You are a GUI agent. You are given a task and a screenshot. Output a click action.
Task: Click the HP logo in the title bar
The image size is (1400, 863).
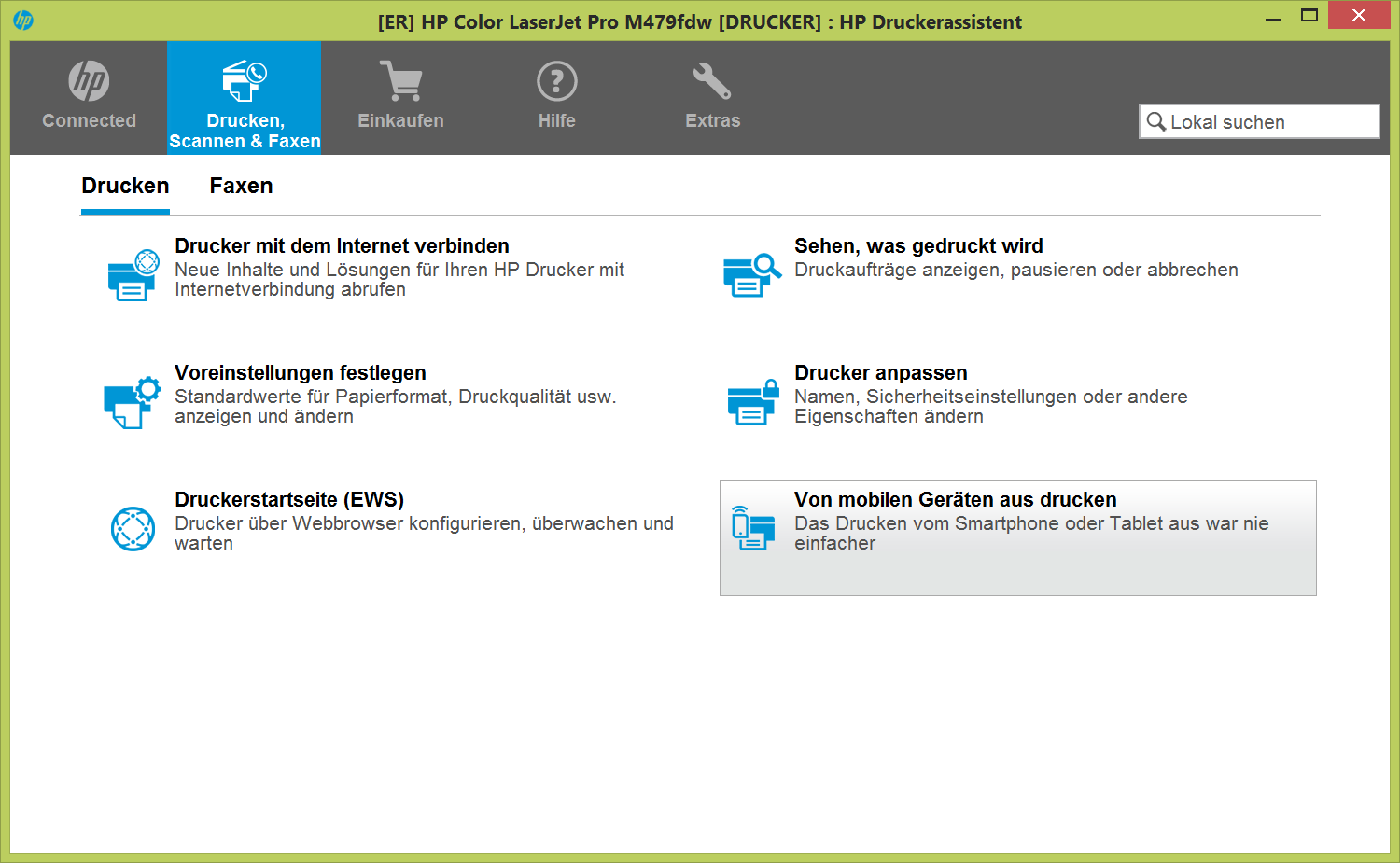click(x=23, y=20)
